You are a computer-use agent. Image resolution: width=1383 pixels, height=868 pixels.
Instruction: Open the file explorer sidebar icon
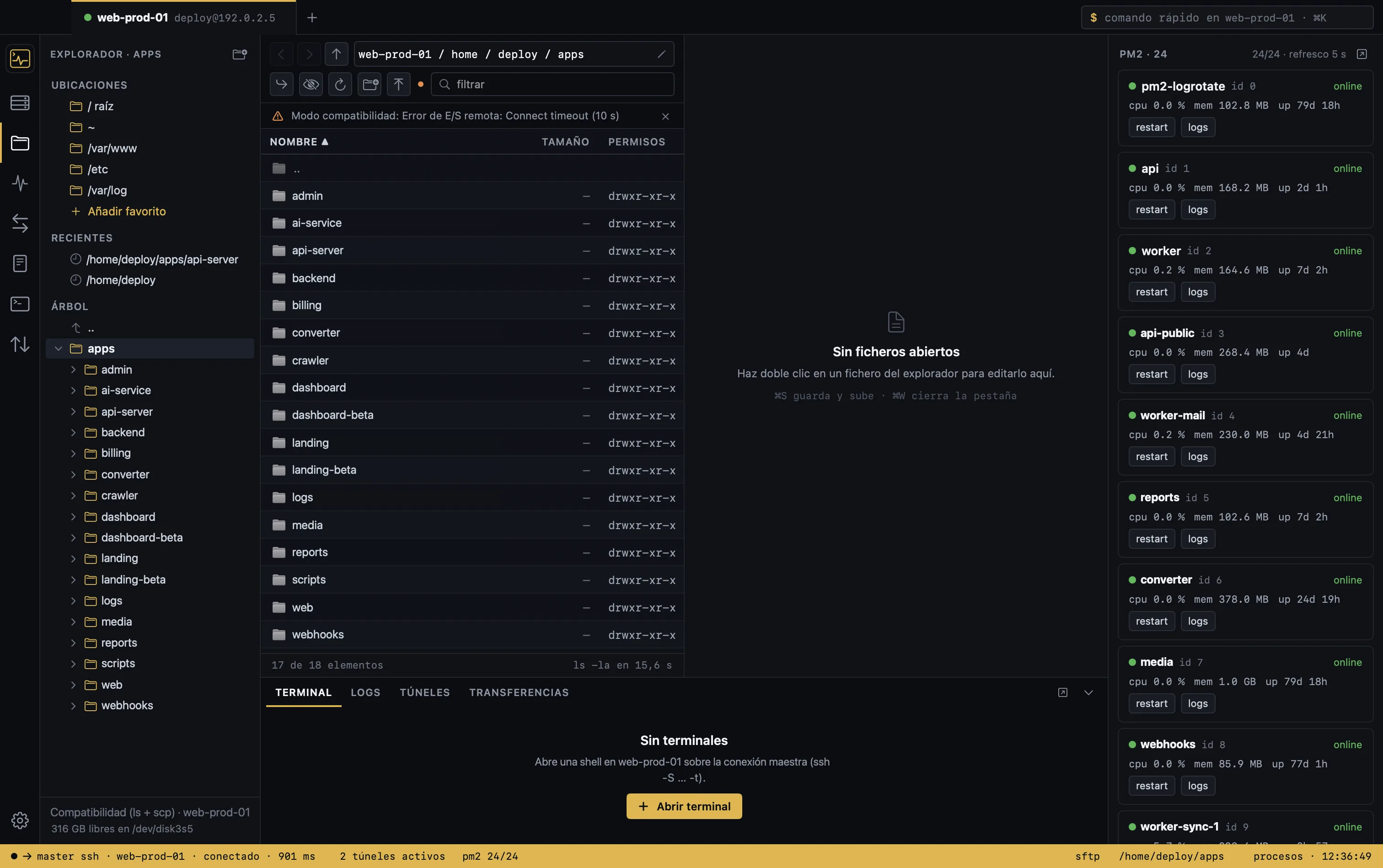[x=20, y=143]
